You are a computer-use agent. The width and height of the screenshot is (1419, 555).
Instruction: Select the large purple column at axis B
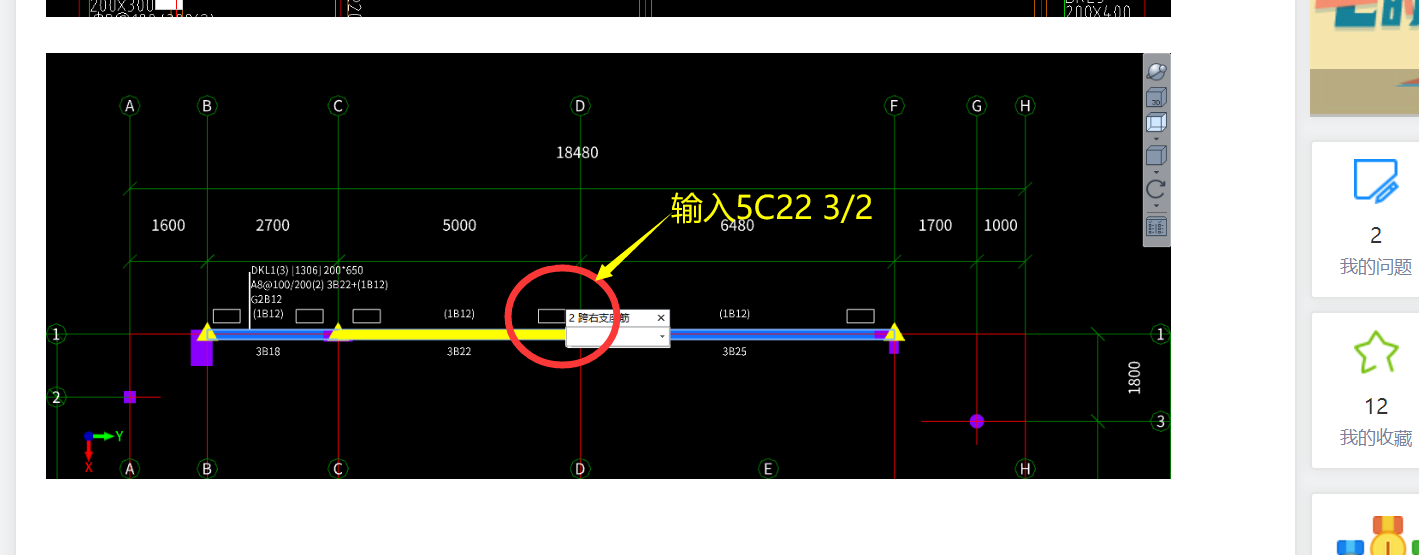click(x=202, y=348)
